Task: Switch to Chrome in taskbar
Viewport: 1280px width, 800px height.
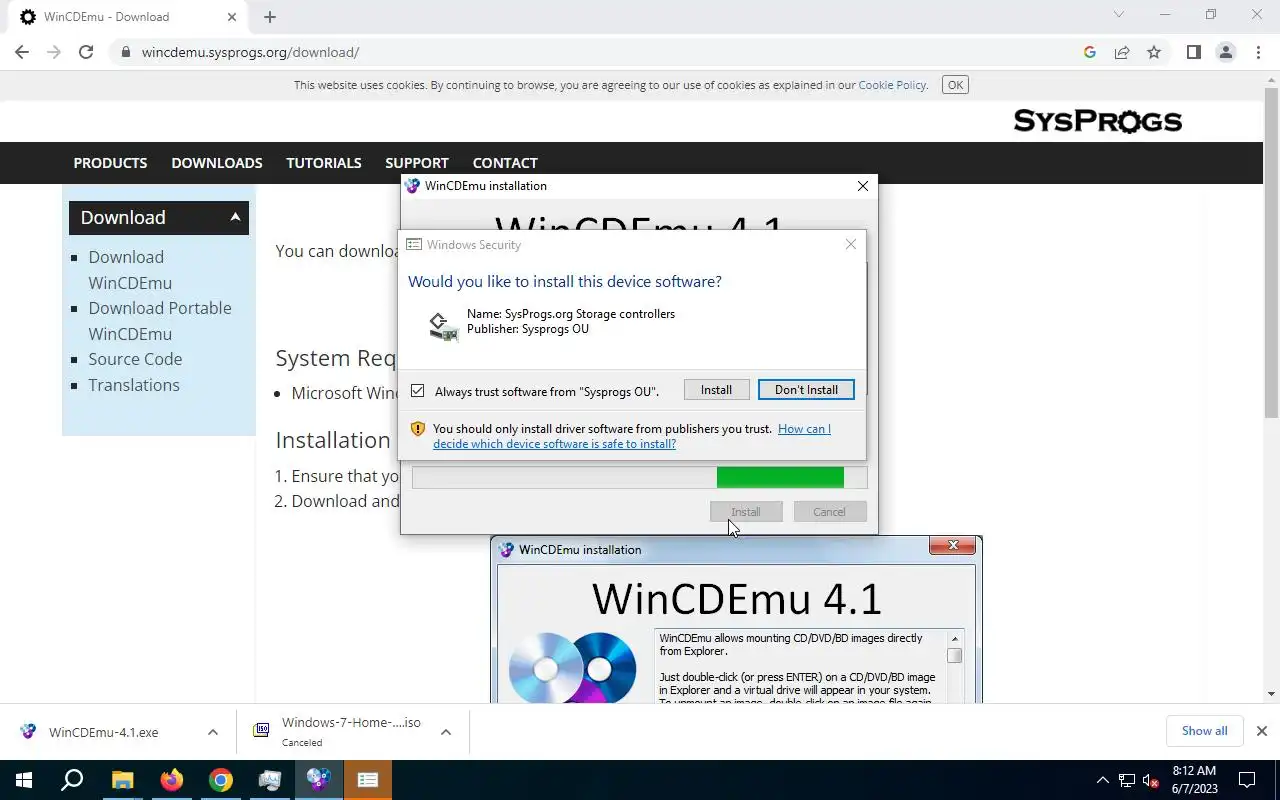Action: pyautogui.click(x=220, y=780)
